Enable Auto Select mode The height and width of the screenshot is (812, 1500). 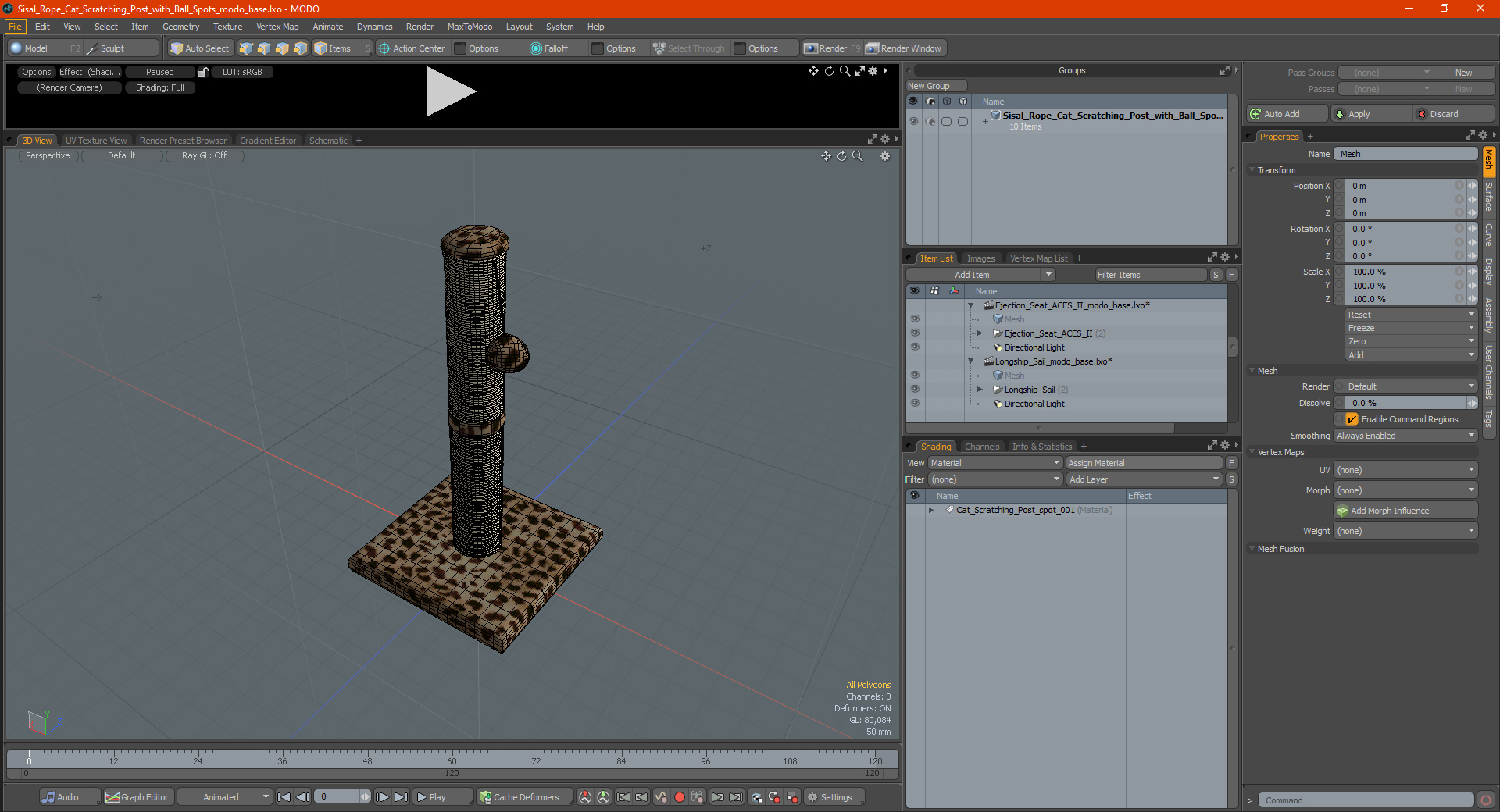click(x=200, y=48)
